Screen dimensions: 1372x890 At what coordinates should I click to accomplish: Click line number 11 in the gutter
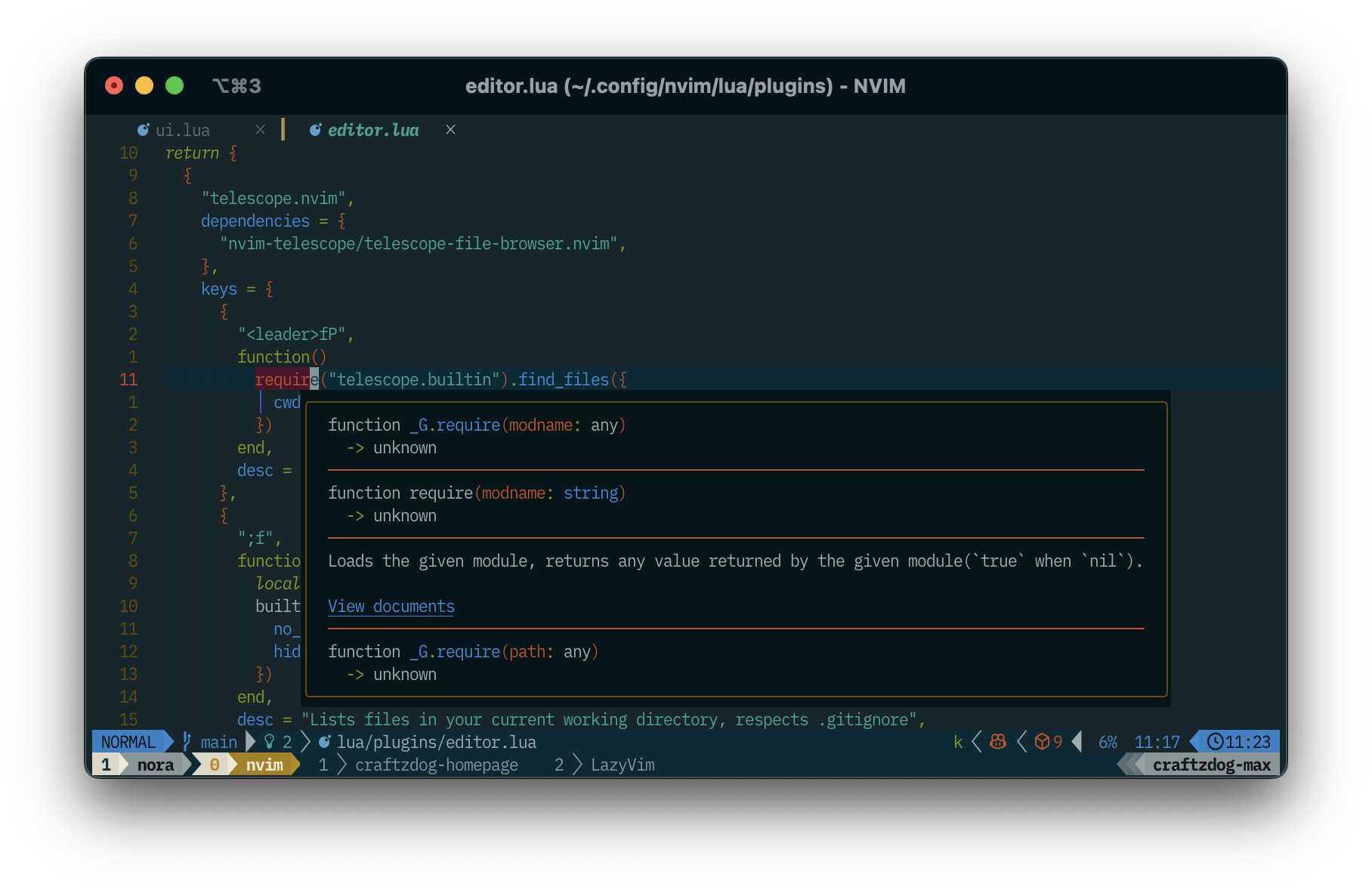pyautogui.click(x=128, y=379)
